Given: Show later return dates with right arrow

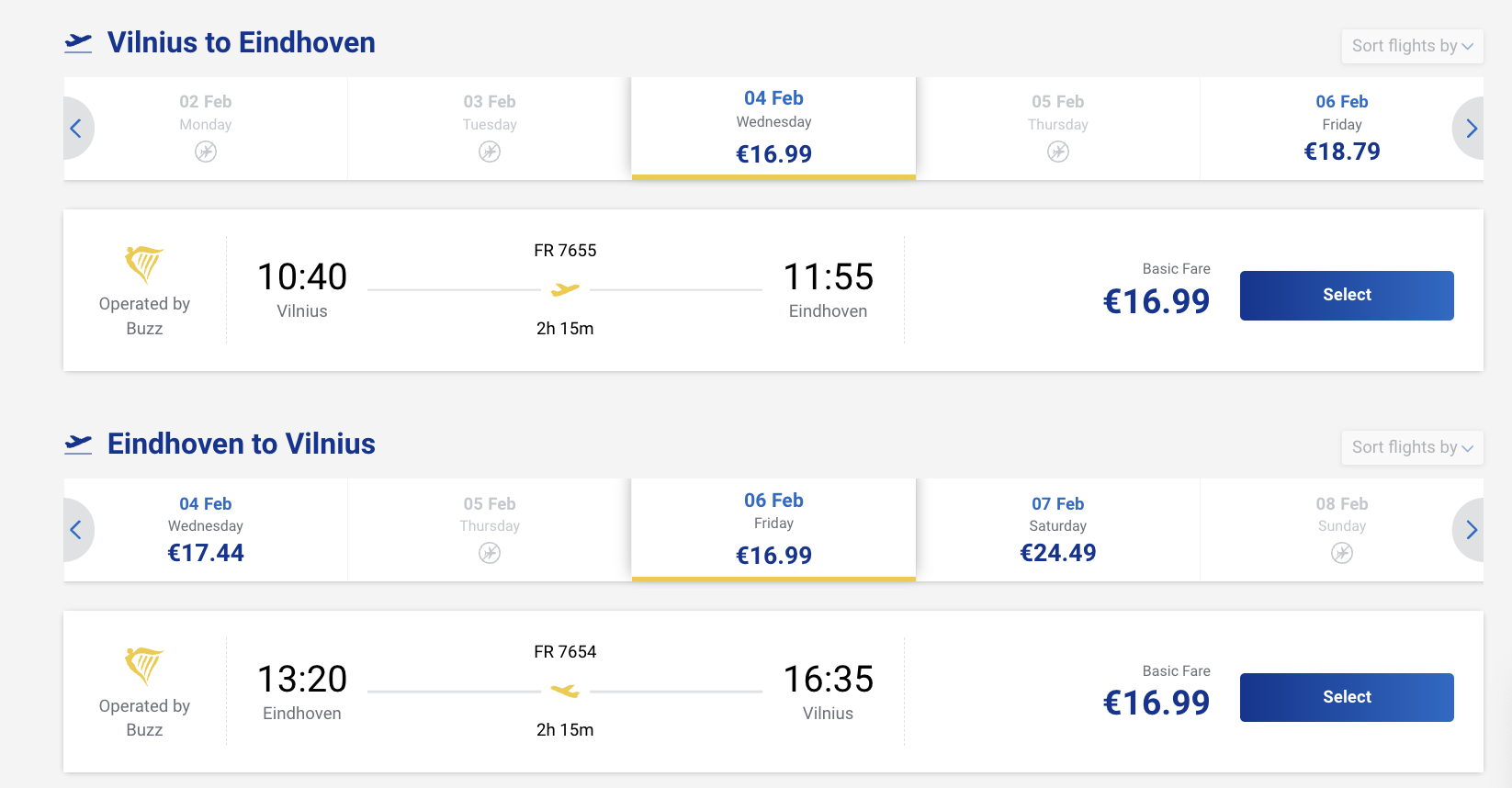Looking at the screenshot, I should [x=1470, y=530].
